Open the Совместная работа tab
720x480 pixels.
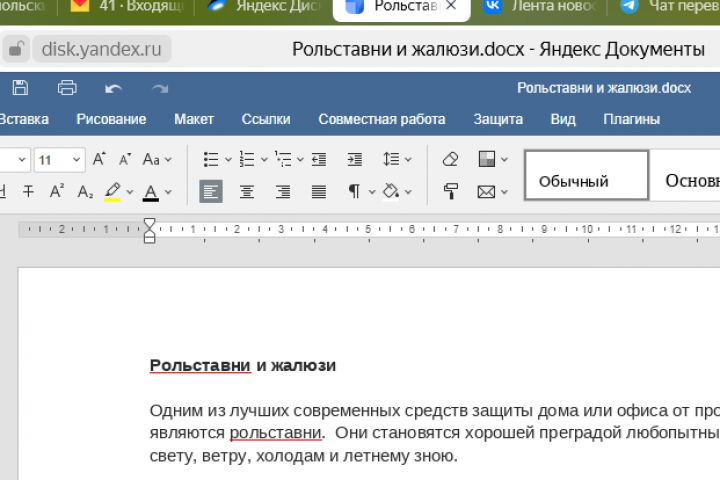tap(382, 119)
